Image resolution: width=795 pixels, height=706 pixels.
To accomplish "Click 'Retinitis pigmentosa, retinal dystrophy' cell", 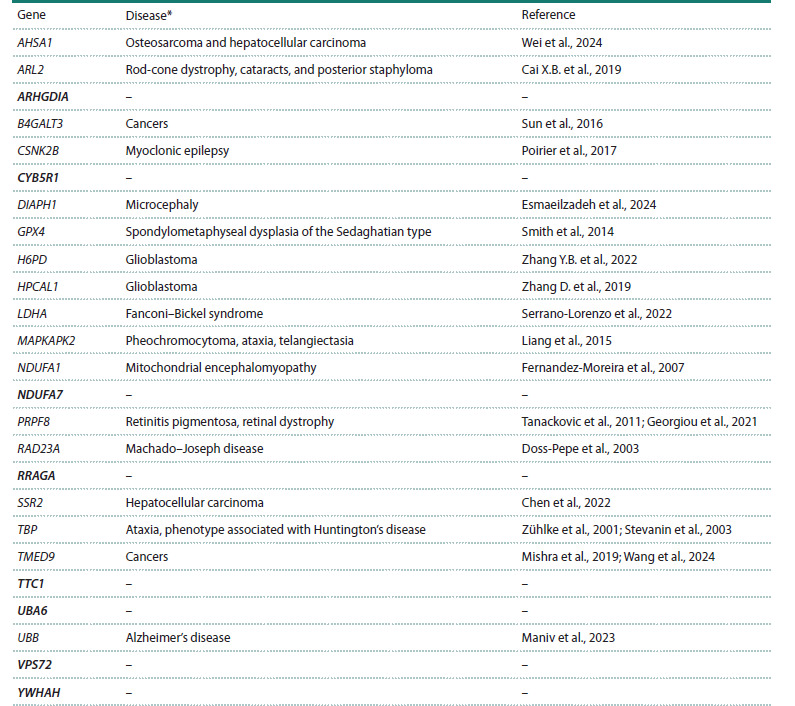I will point(230,422).
